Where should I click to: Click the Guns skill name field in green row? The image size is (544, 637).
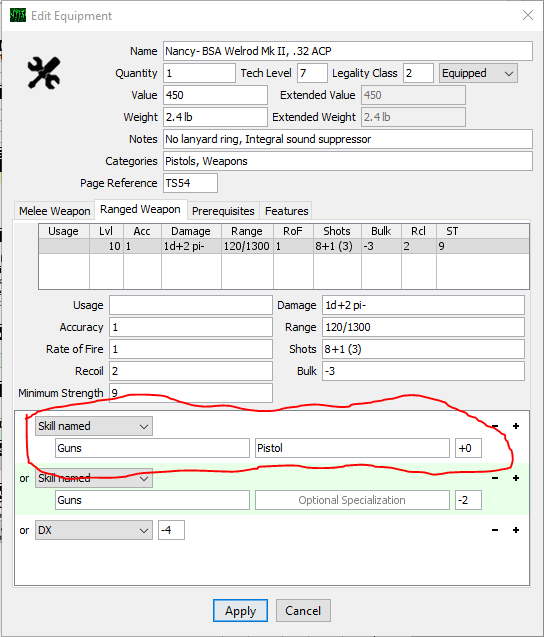pyautogui.click(x=152, y=500)
